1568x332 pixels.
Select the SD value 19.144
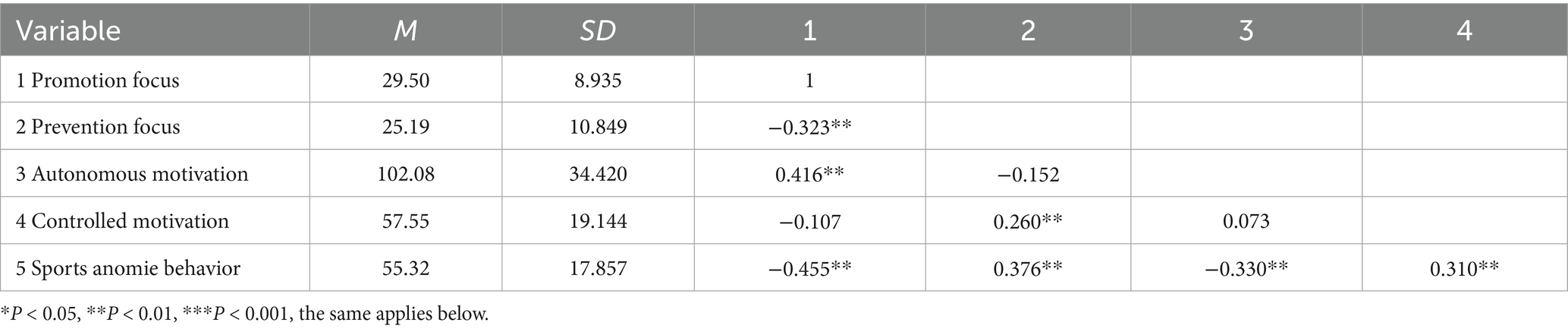[598, 221]
